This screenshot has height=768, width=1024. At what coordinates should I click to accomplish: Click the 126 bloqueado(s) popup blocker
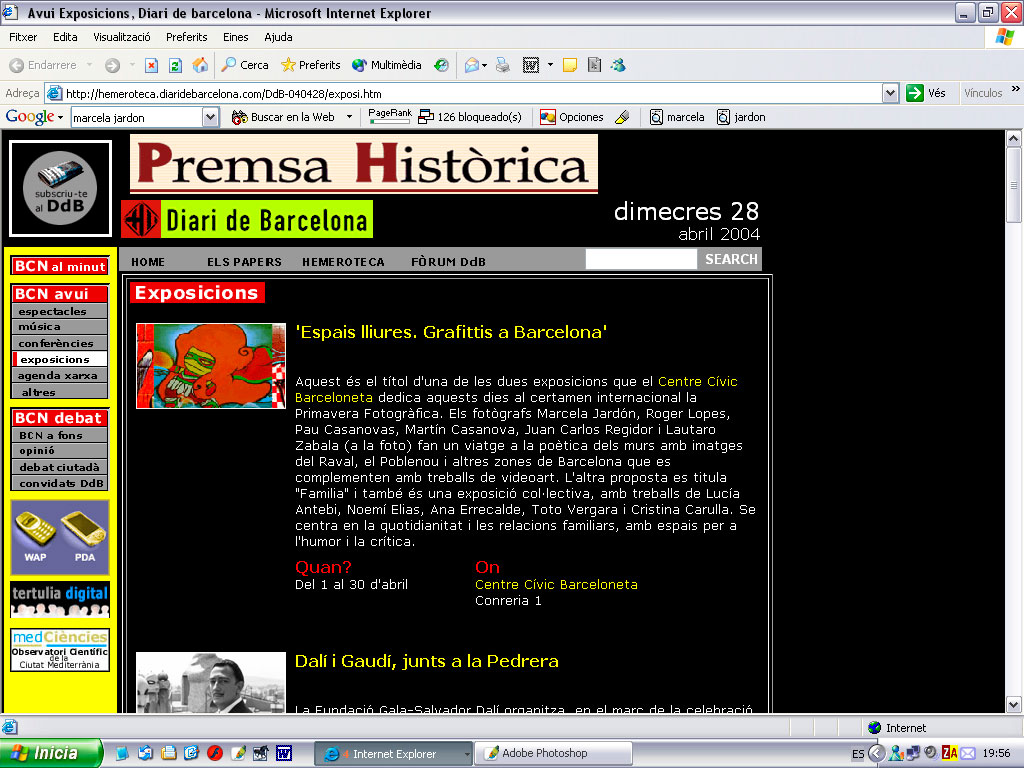tap(470, 118)
